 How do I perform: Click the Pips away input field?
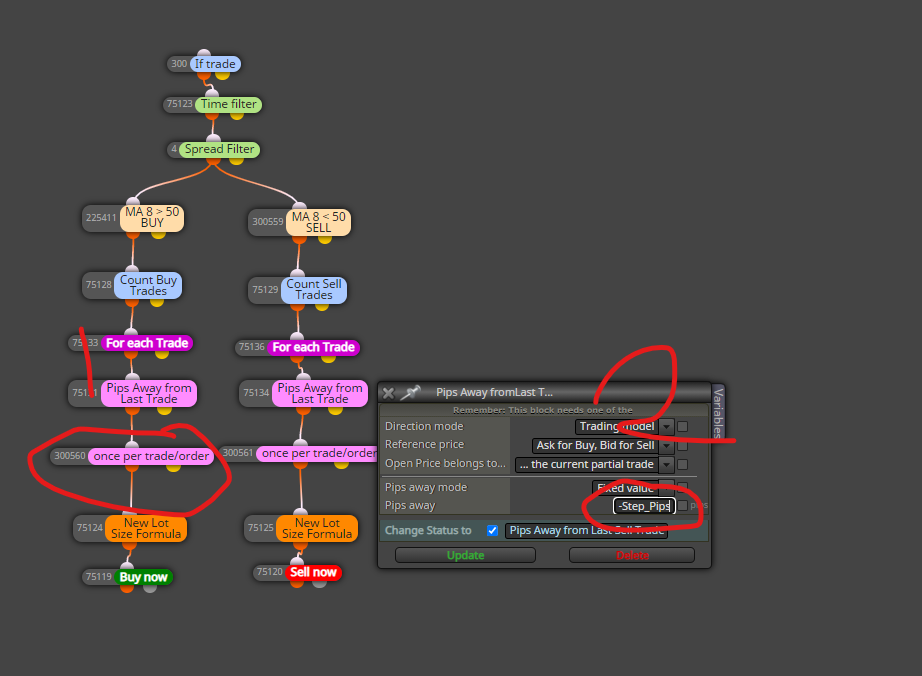[x=644, y=506]
